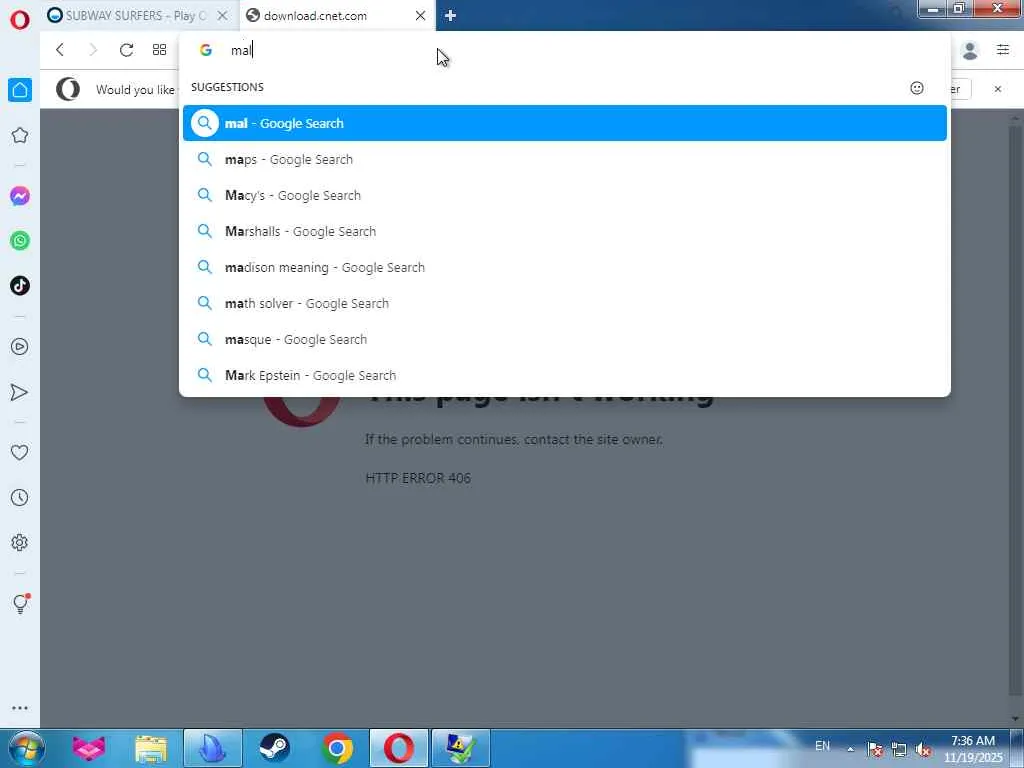
Task: Open the Speed Dial grid icon
Action: pyautogui.click(x=159, y=50)
